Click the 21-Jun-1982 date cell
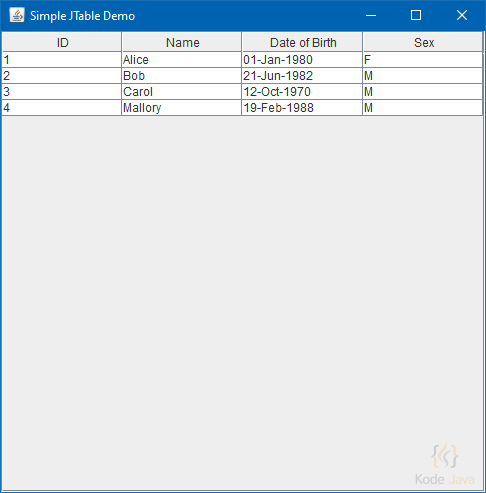Screen dimensions: 486x493 [x=302, y=76]
